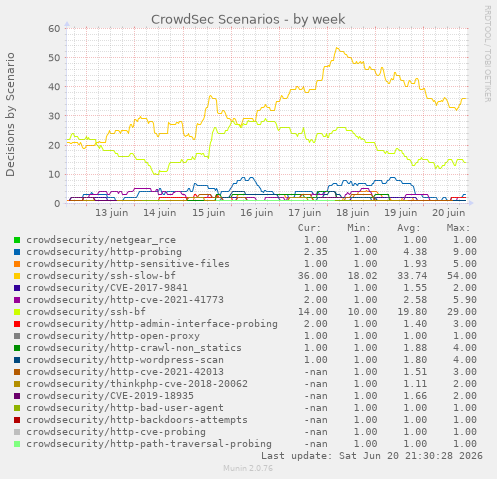Click the ssh-slow-bf max value 54.00
This screenshot has width=497, height=479.
click(462, 276)
